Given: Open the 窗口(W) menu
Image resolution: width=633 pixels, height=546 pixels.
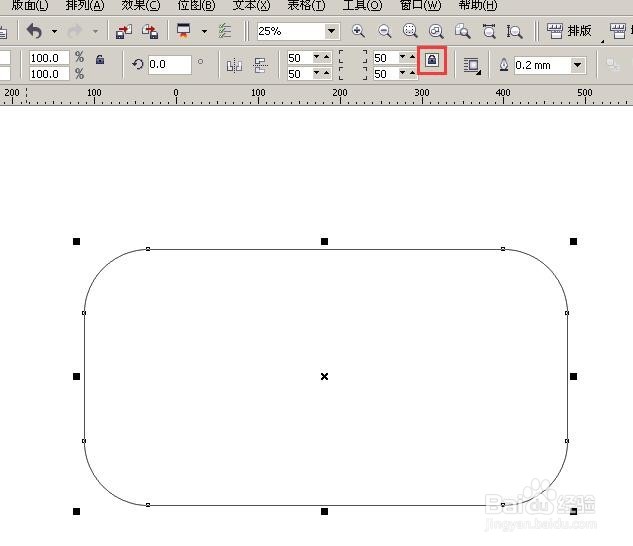Looking at the screenshot, I should pos(420,6).
